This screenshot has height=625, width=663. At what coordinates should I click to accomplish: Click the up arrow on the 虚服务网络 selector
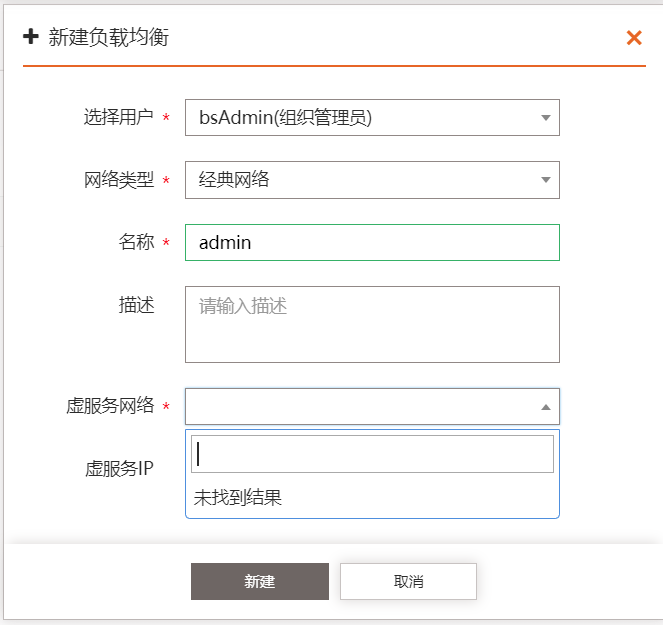546,407
